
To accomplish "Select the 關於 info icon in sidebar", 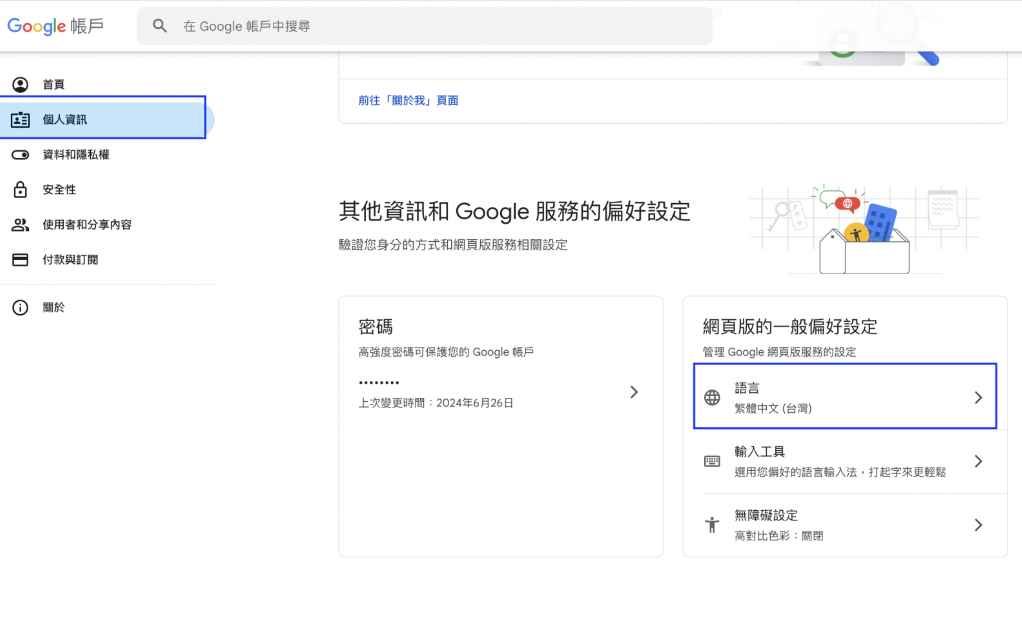I will (22, 307).
